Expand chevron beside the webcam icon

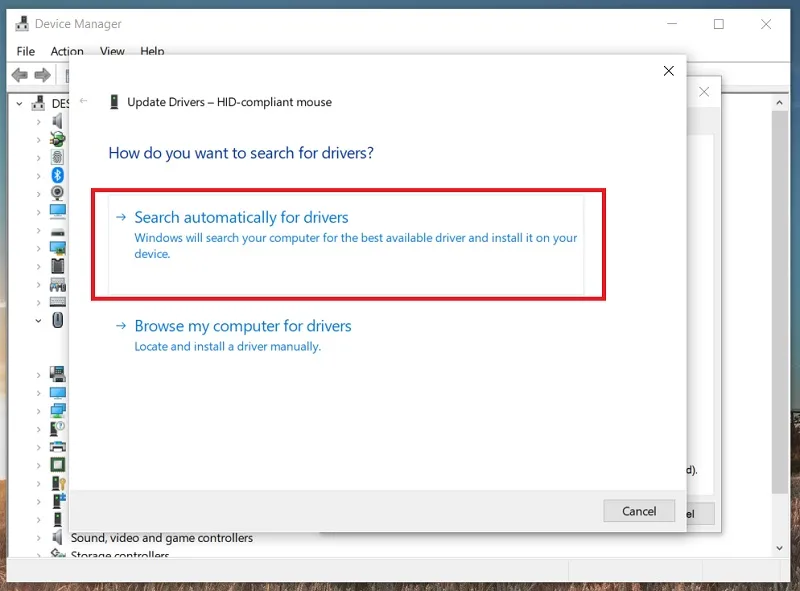point(38,194)
